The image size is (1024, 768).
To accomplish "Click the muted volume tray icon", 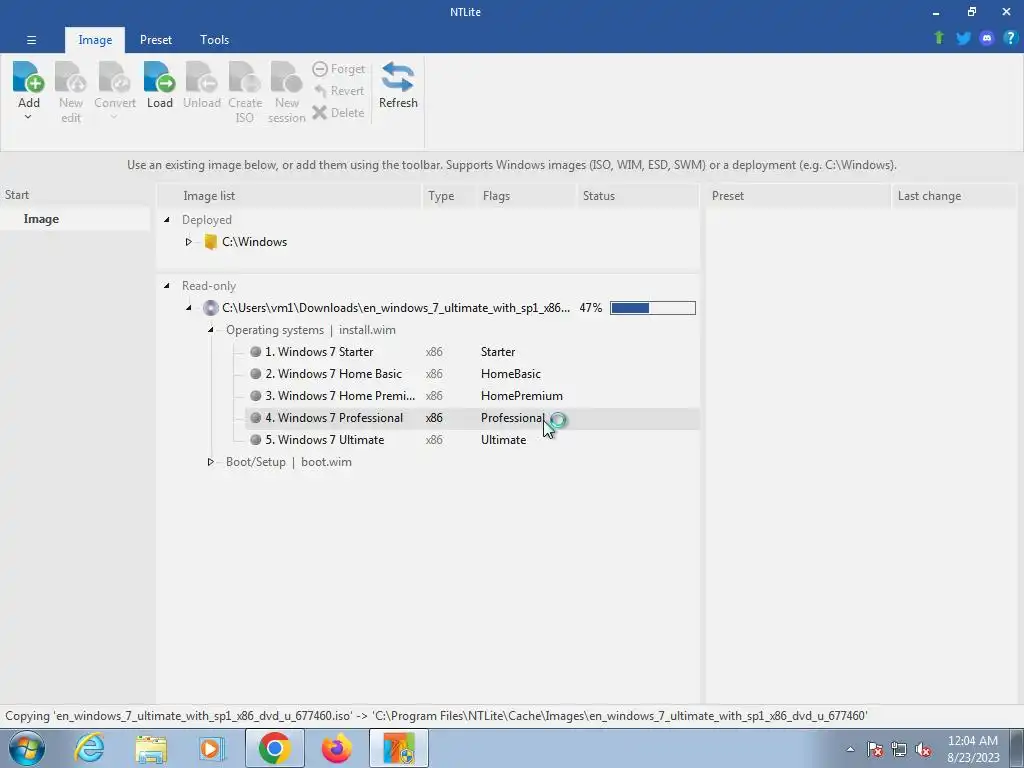I will pos(923,750).
